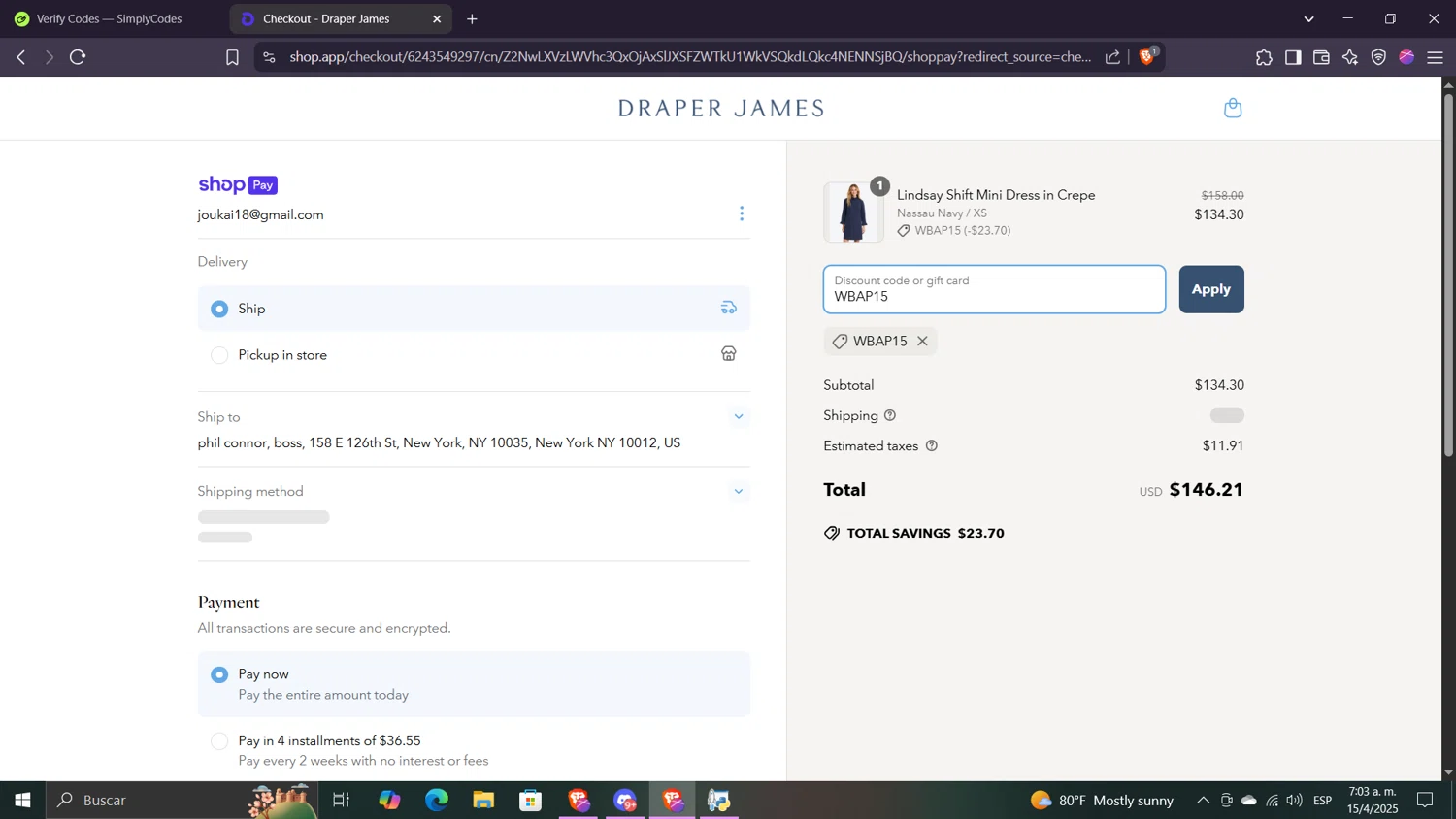Select the Ship delivery option

219,309
